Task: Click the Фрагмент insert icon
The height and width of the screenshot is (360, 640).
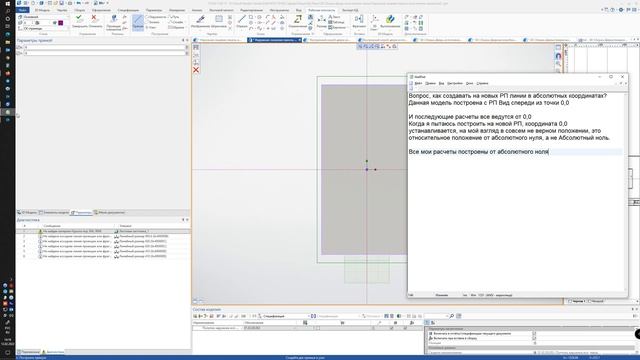Action: click(359, 19)
